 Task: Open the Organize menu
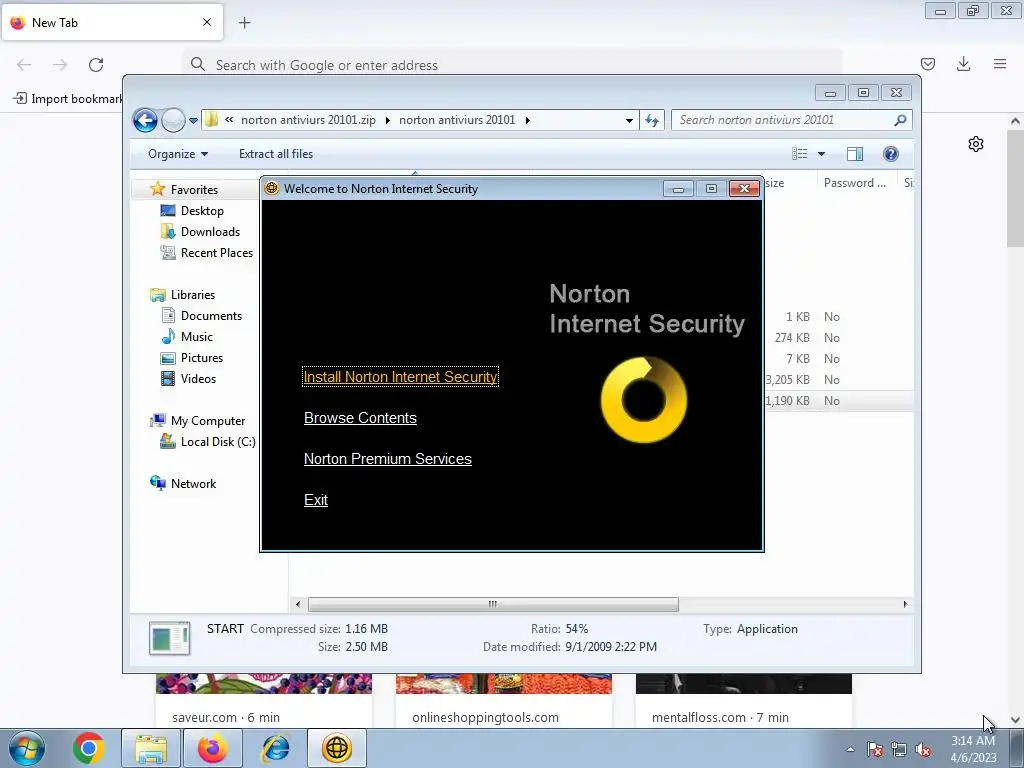click(x=178, y=154)
